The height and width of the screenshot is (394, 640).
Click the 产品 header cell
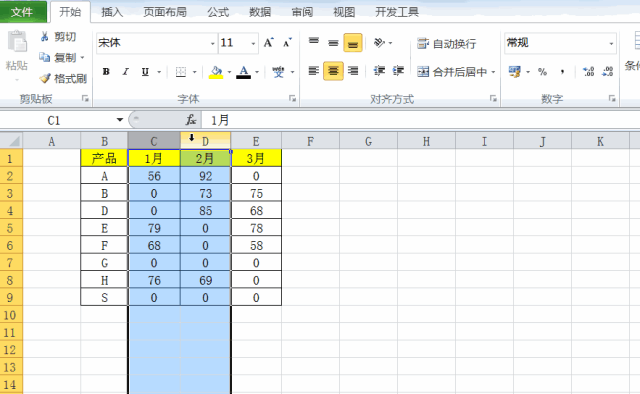104,158
